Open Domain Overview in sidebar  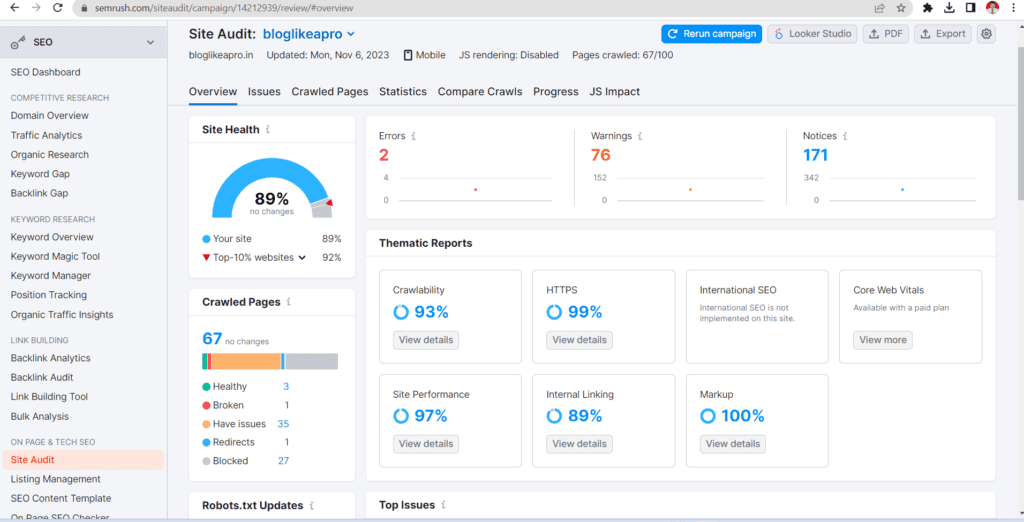tap(50, 116)
